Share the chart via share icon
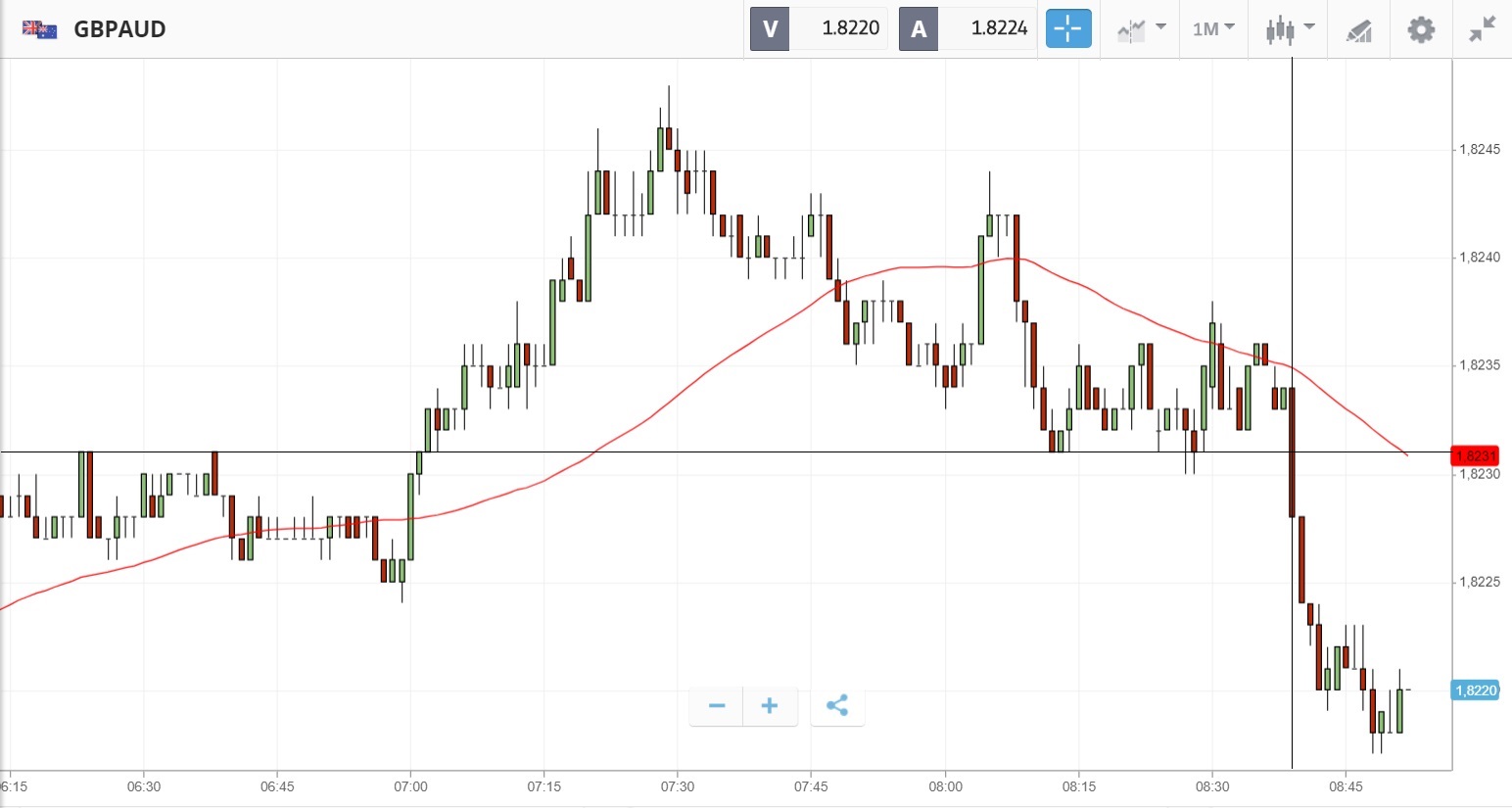This screenshot has height=808, width=1512. (837, 705)
